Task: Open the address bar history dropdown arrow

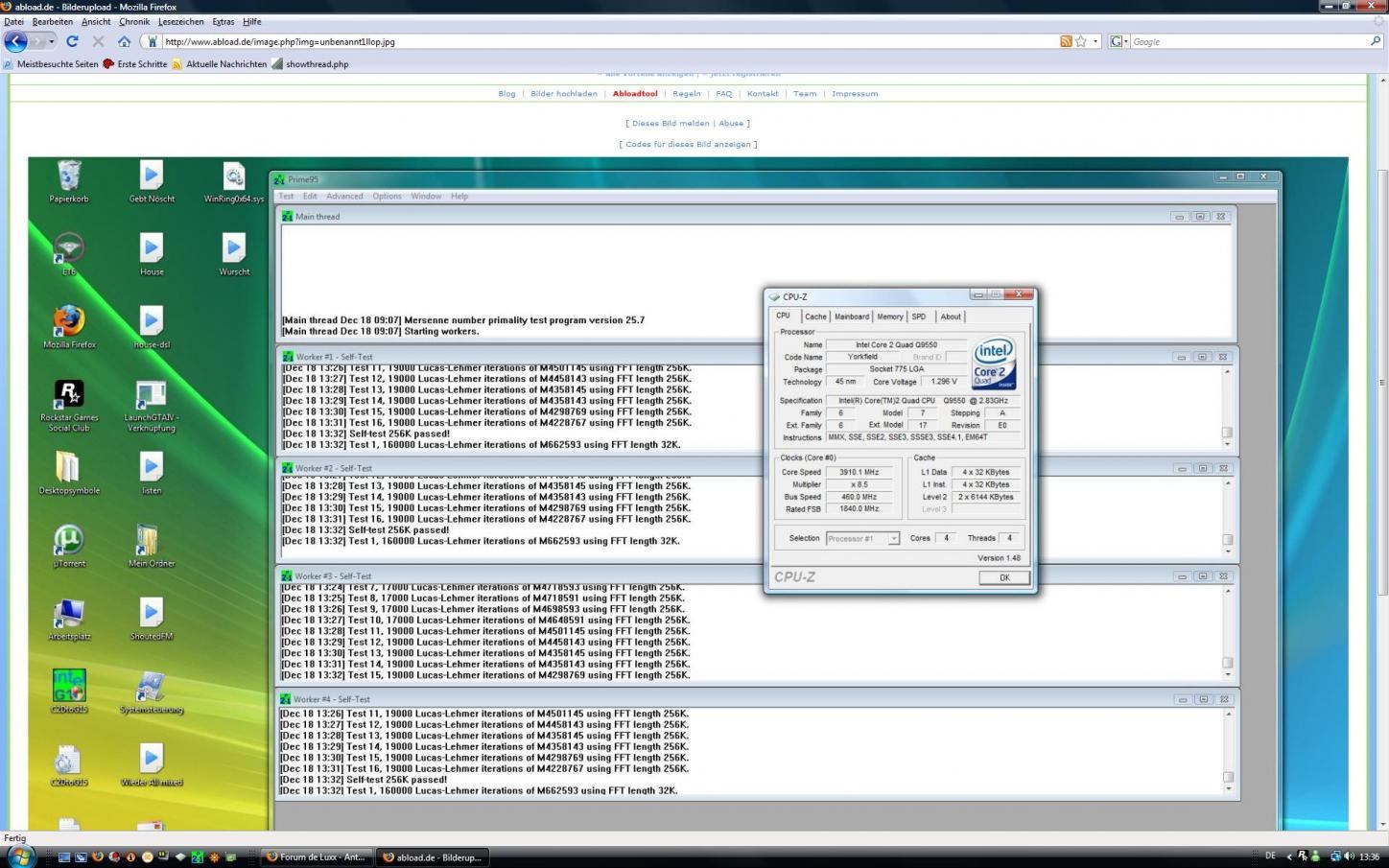Action: pos(1096,42)
